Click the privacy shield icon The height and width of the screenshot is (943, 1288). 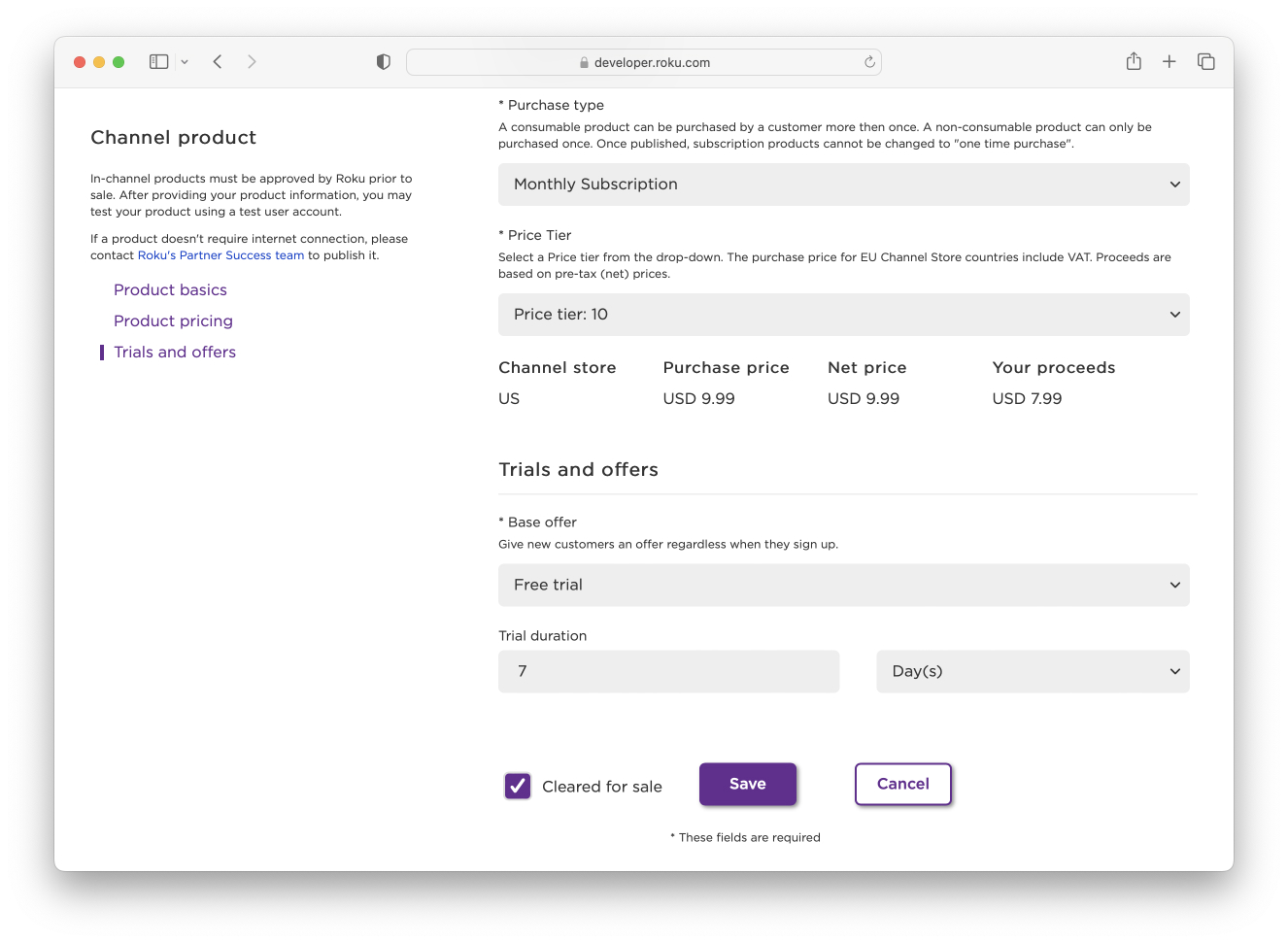[x=384, y=62]
